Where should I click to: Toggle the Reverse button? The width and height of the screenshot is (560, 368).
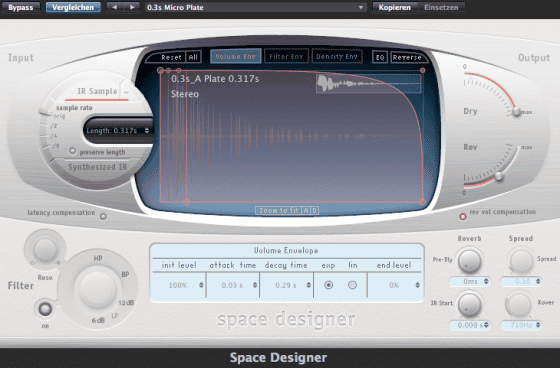pos(407,57)
